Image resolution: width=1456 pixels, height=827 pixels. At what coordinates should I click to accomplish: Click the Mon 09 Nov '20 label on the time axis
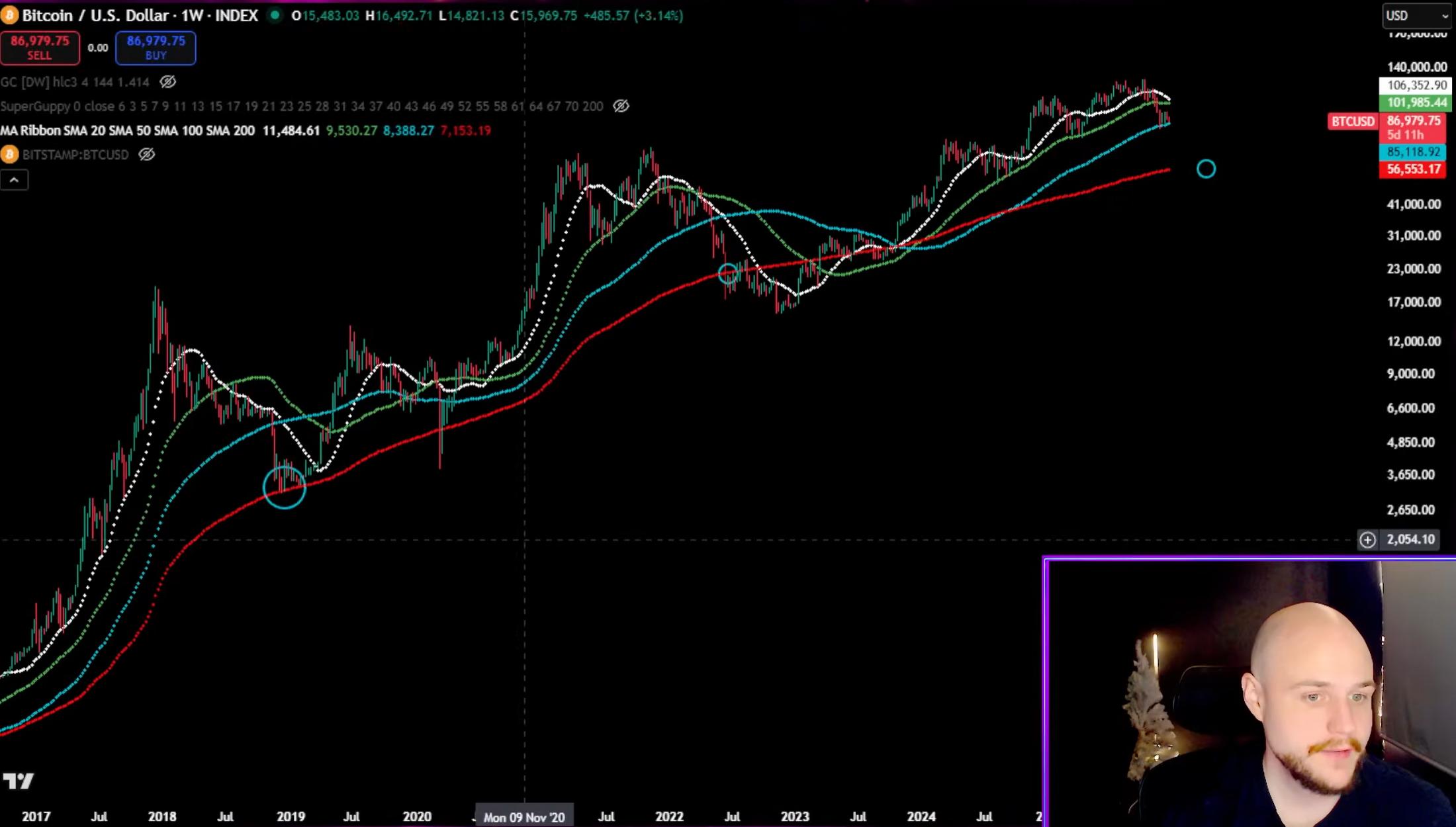pos(523,818)
